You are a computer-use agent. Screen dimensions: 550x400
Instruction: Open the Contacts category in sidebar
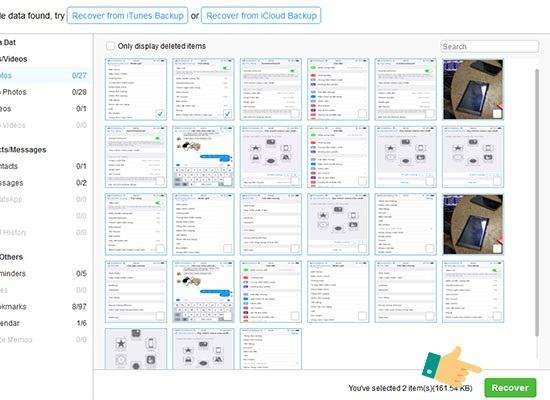[43, 166]
